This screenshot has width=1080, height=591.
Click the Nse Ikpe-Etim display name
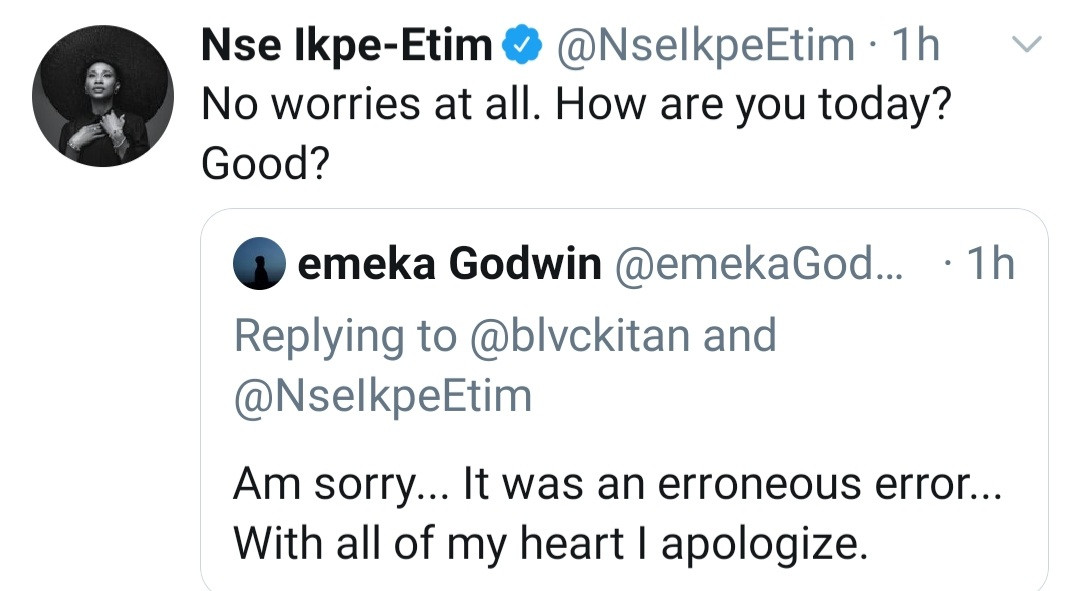click(x=347, y=45)
